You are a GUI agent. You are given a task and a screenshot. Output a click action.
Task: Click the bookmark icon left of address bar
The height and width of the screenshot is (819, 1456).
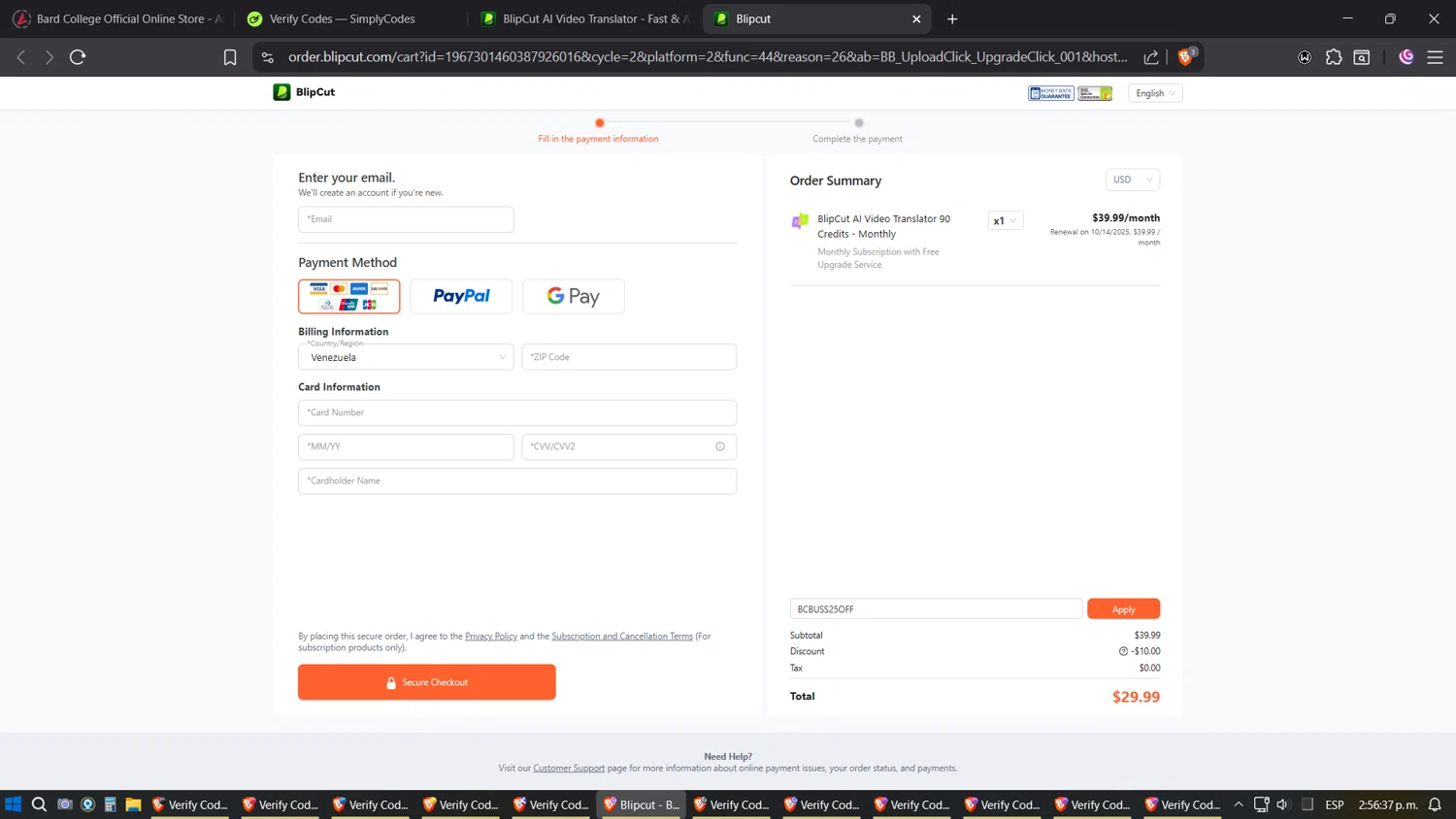point(230,57)
